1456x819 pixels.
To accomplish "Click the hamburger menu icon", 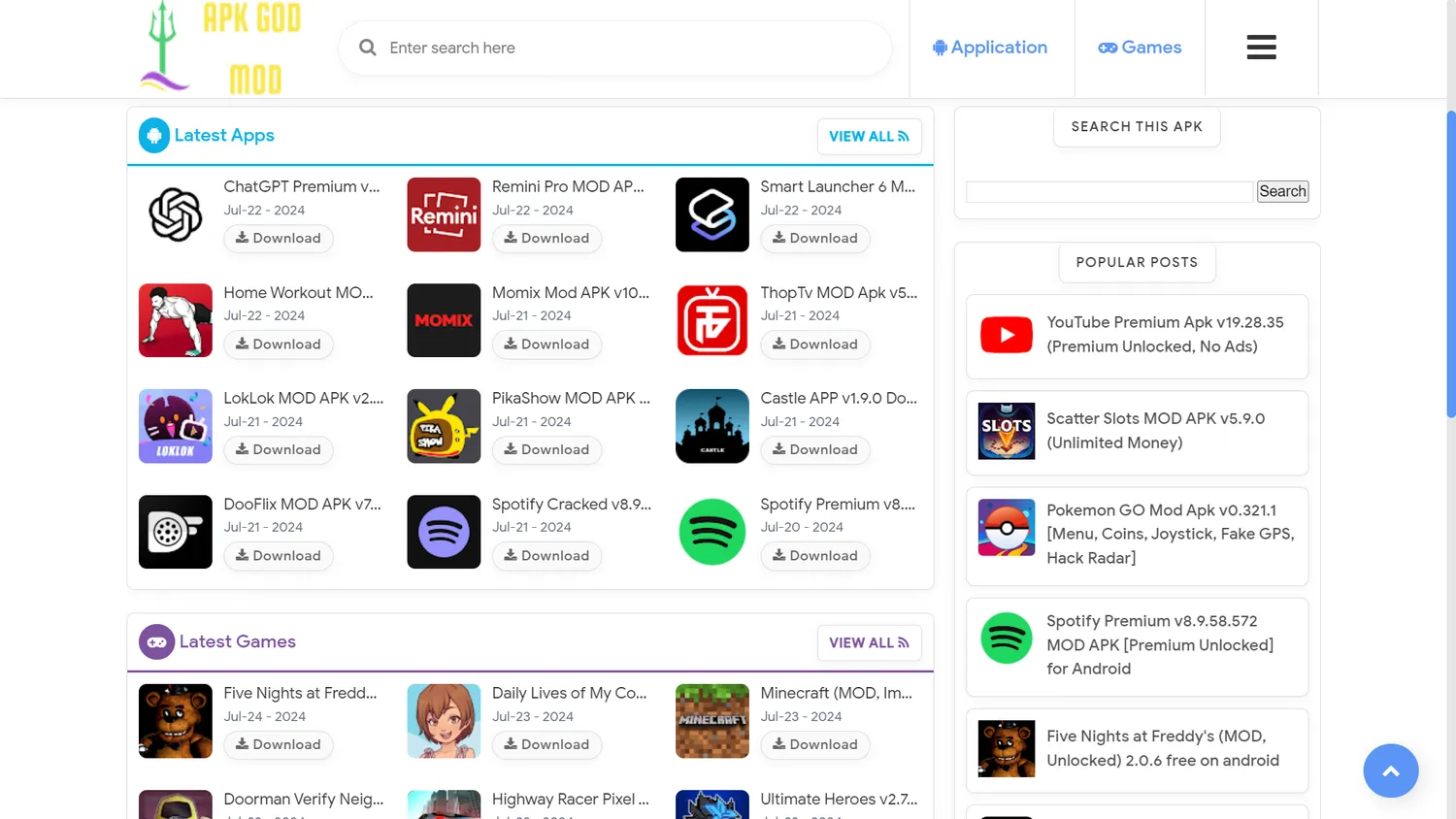I will click(1261, 48).
